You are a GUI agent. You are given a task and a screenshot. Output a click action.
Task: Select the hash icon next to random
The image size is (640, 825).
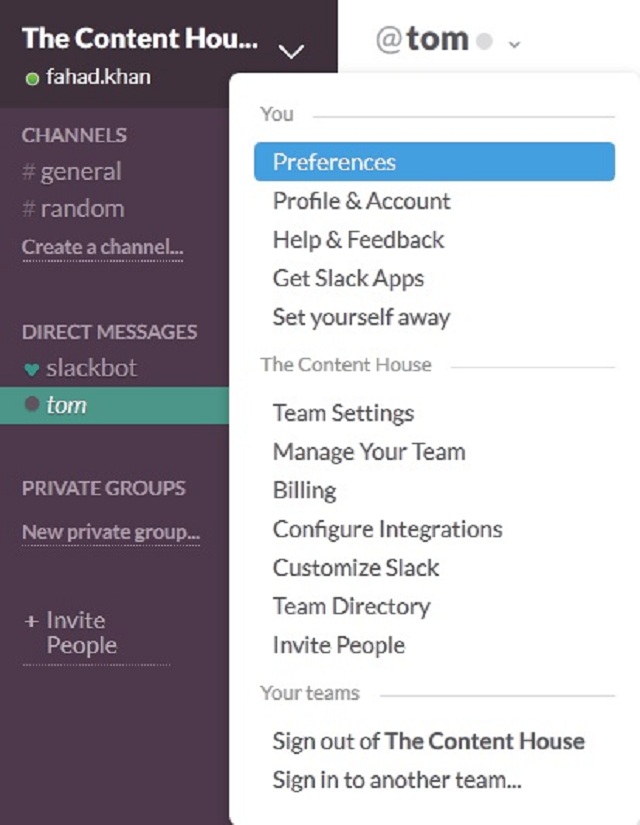pos(30,208)
